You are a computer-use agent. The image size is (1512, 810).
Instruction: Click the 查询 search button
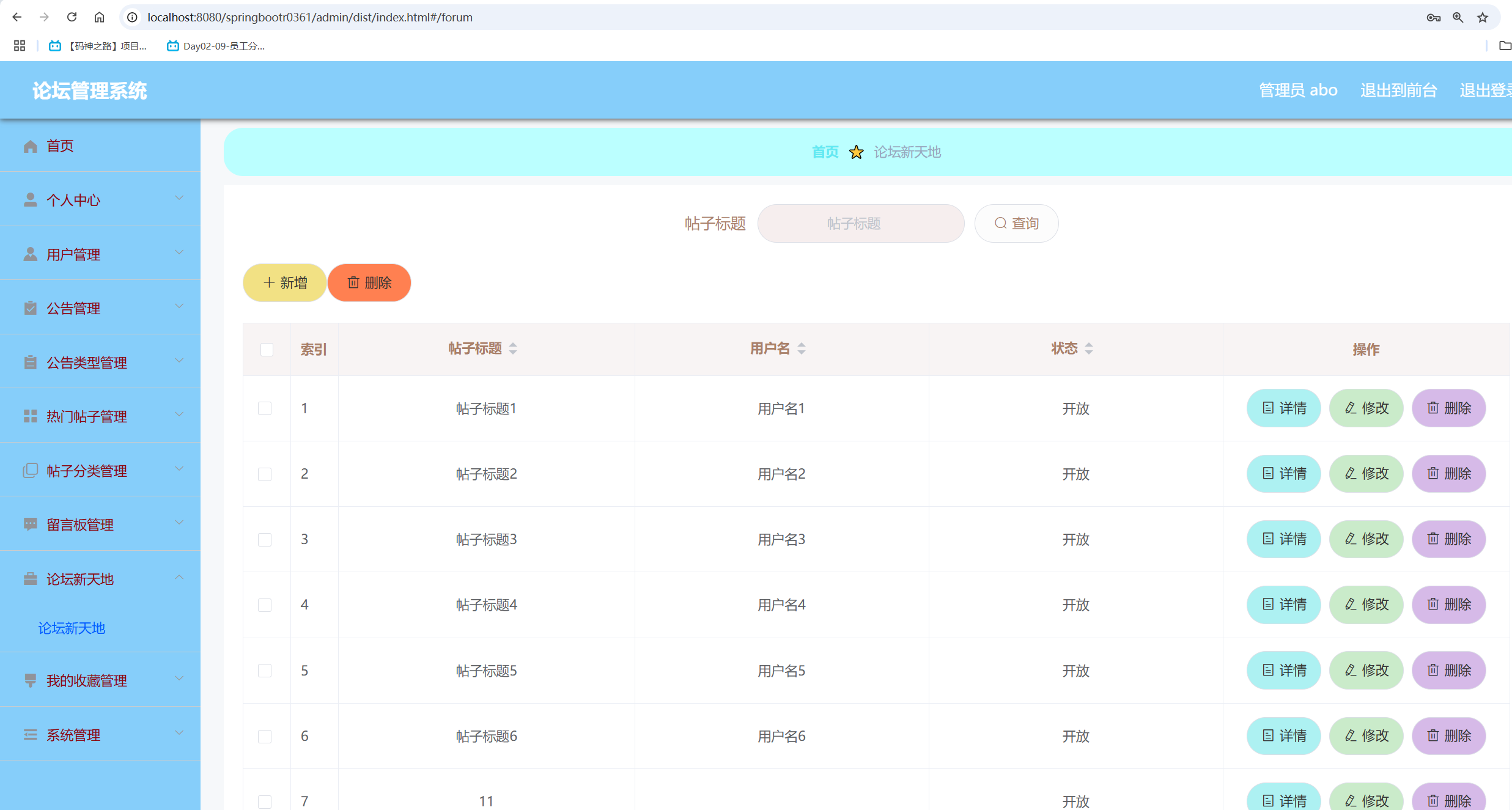[x=1016, y=224]
